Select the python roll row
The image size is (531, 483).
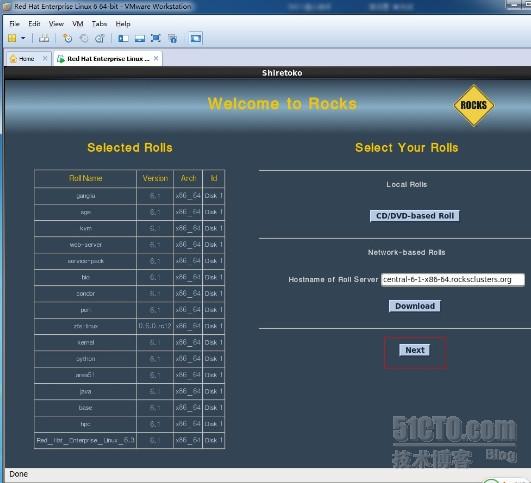[x=129, y=359]
